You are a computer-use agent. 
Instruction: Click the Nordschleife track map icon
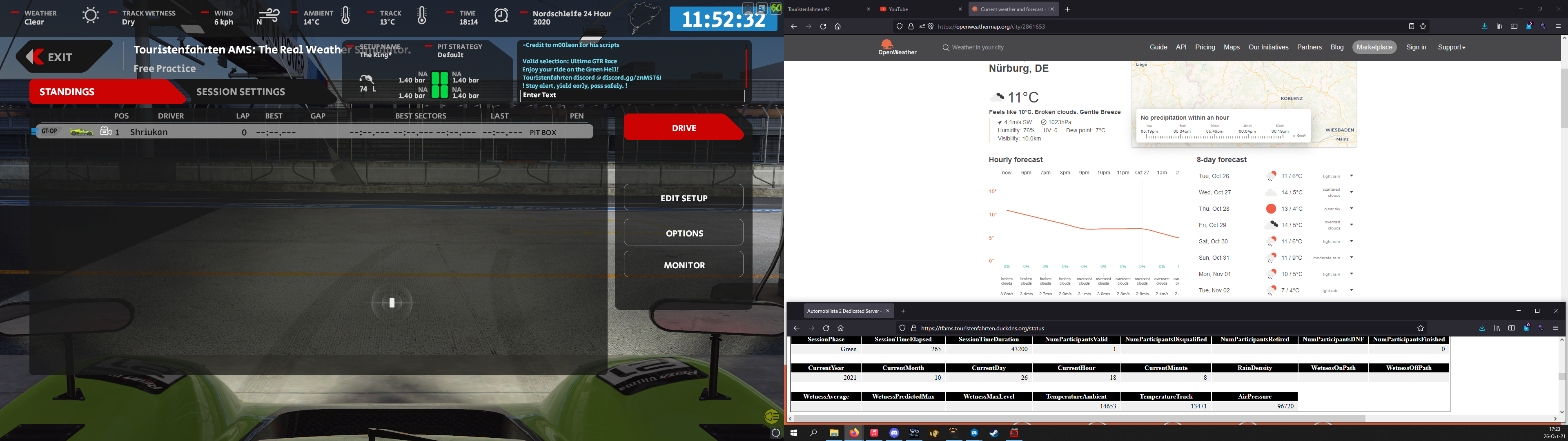pyautogui.click(x=645, y=17)
